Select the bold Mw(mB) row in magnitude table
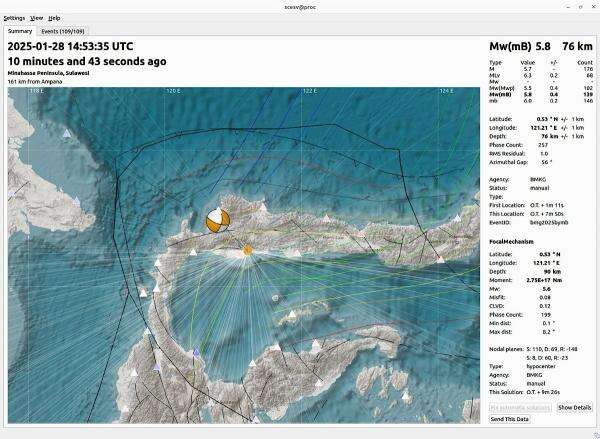 pyautogui.click(x=541, y=94)
